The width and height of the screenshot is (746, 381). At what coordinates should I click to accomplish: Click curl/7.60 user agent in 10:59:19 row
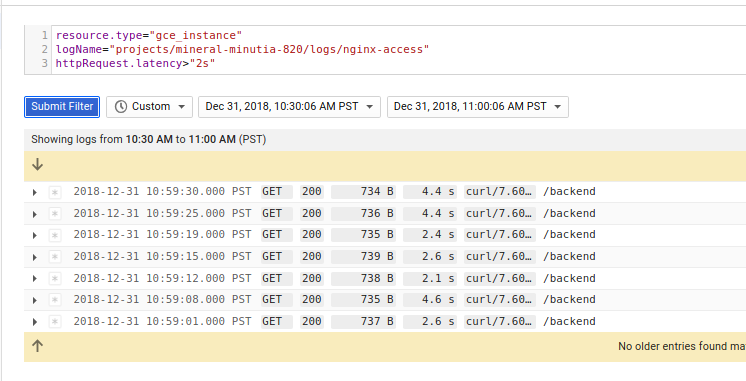500,234
